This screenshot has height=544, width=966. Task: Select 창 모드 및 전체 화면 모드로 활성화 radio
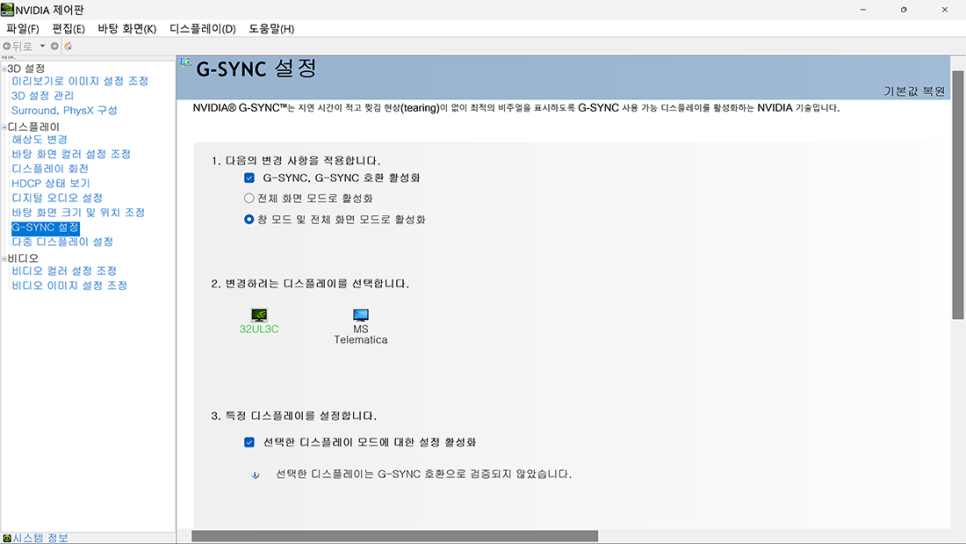coord(249,219)
